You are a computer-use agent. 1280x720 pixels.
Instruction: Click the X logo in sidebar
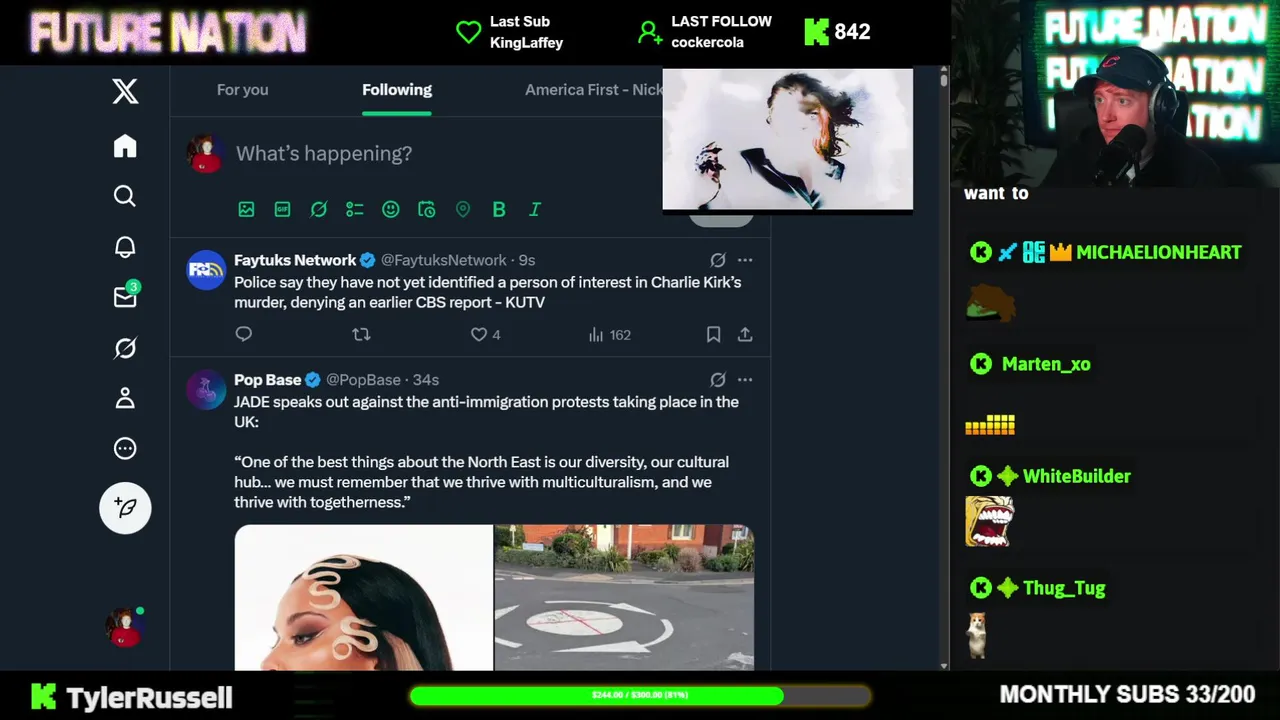coord(125,92)
